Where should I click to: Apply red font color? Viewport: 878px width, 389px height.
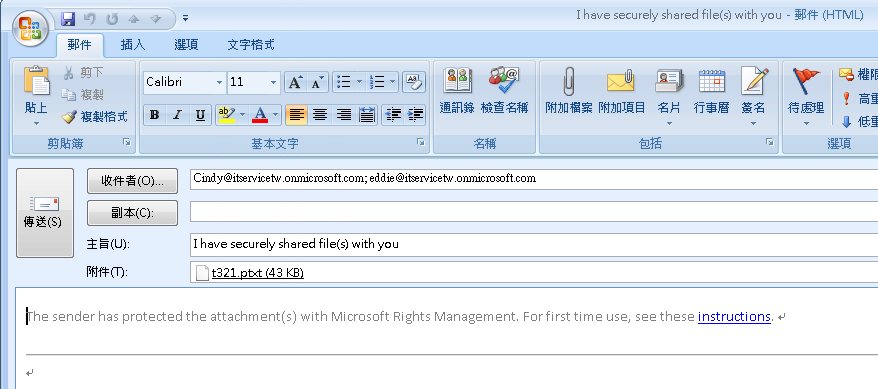point(260,115)
